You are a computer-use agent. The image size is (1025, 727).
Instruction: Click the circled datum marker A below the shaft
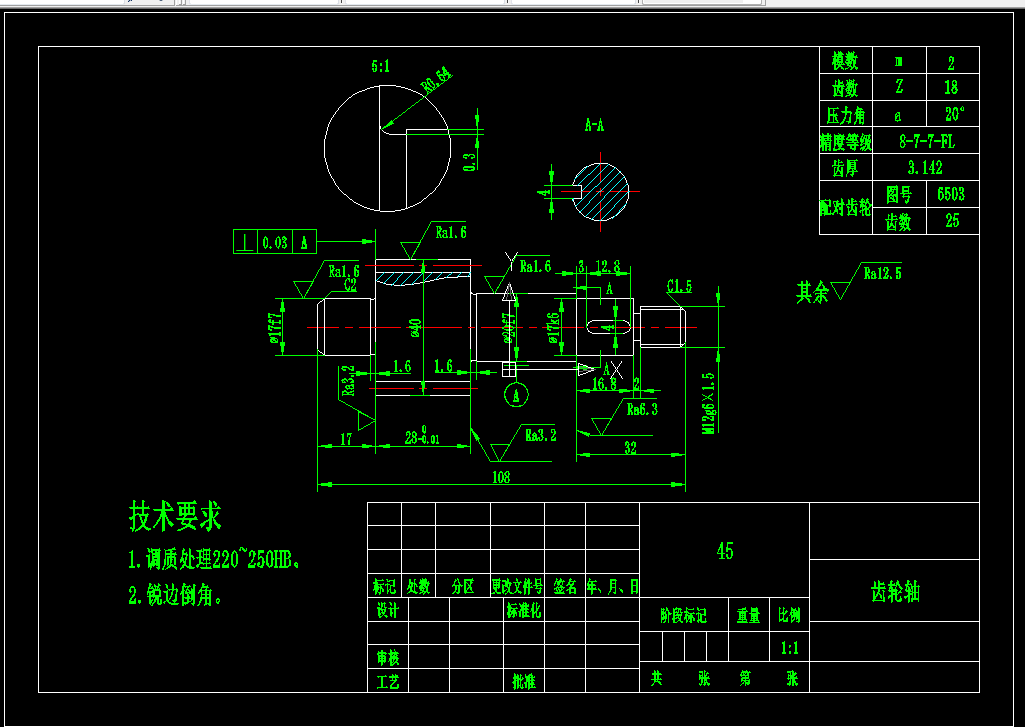[515, 393]
